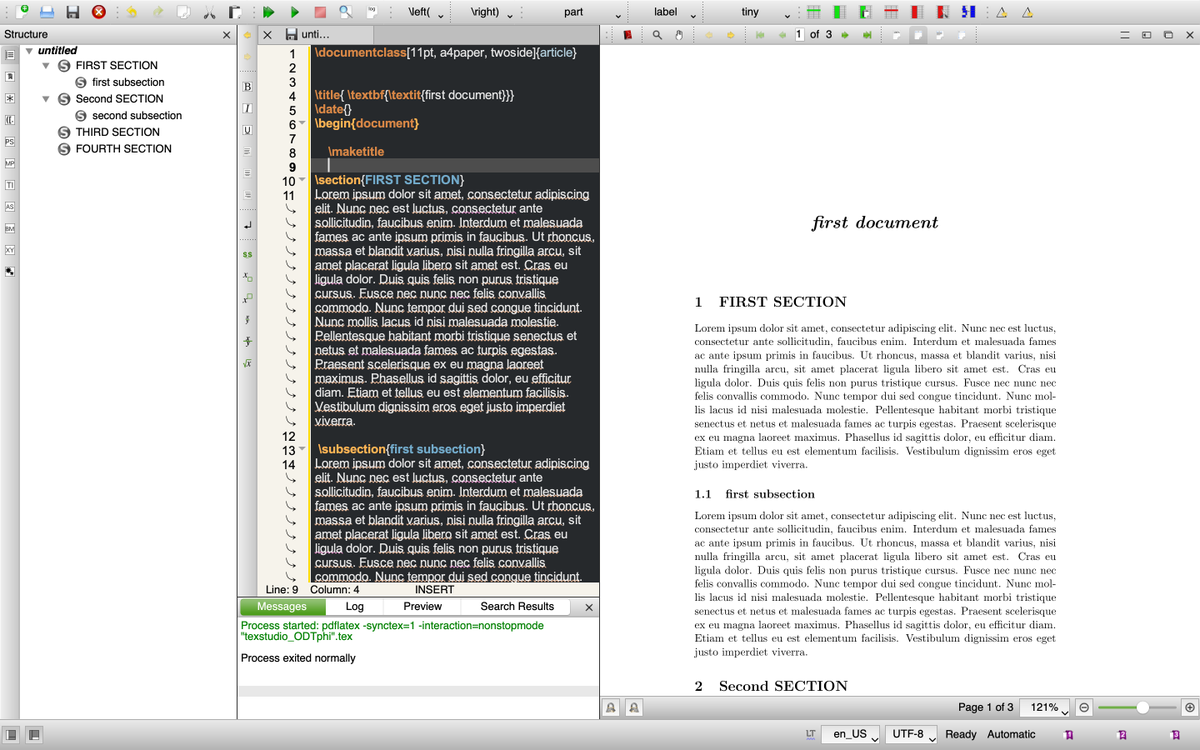Screen dimensions: 1200x750
Task: Switch to the Search Results tab
Action: pyautogui.click(x=517, y=606)
